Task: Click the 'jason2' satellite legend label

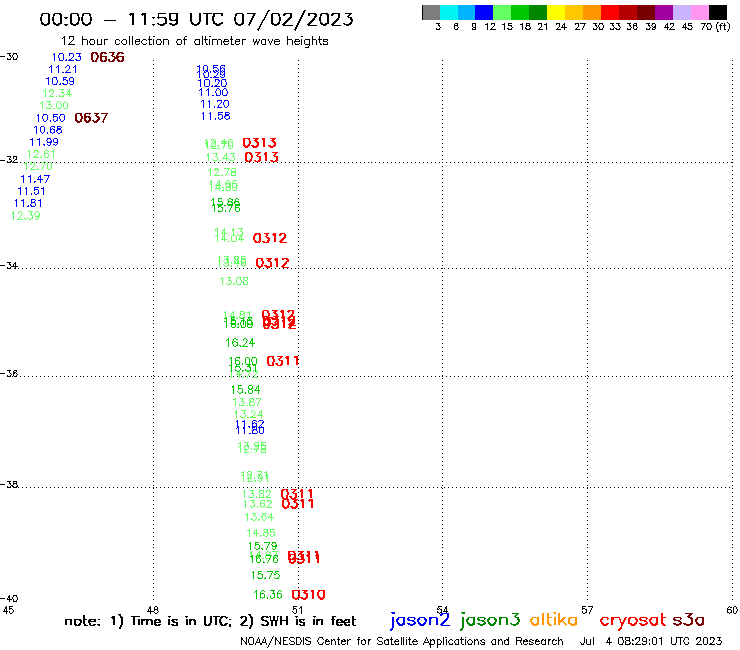Action: [x=420, y=620]
